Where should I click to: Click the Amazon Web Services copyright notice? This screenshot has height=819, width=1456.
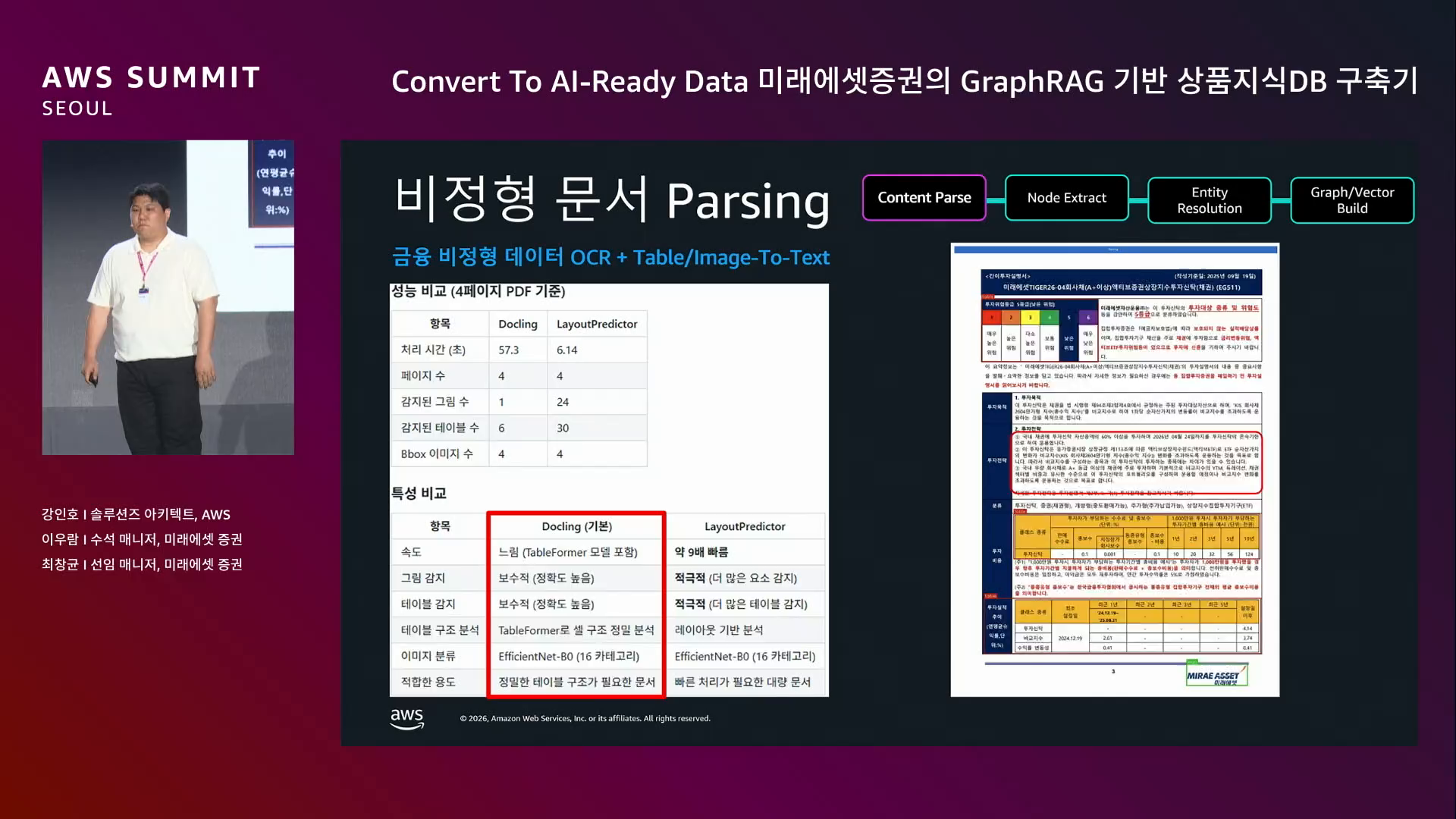(x=585, y=718)
